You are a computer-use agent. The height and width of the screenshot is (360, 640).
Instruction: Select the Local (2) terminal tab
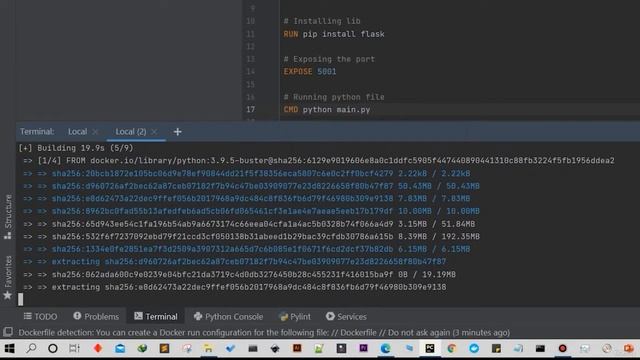131,132
